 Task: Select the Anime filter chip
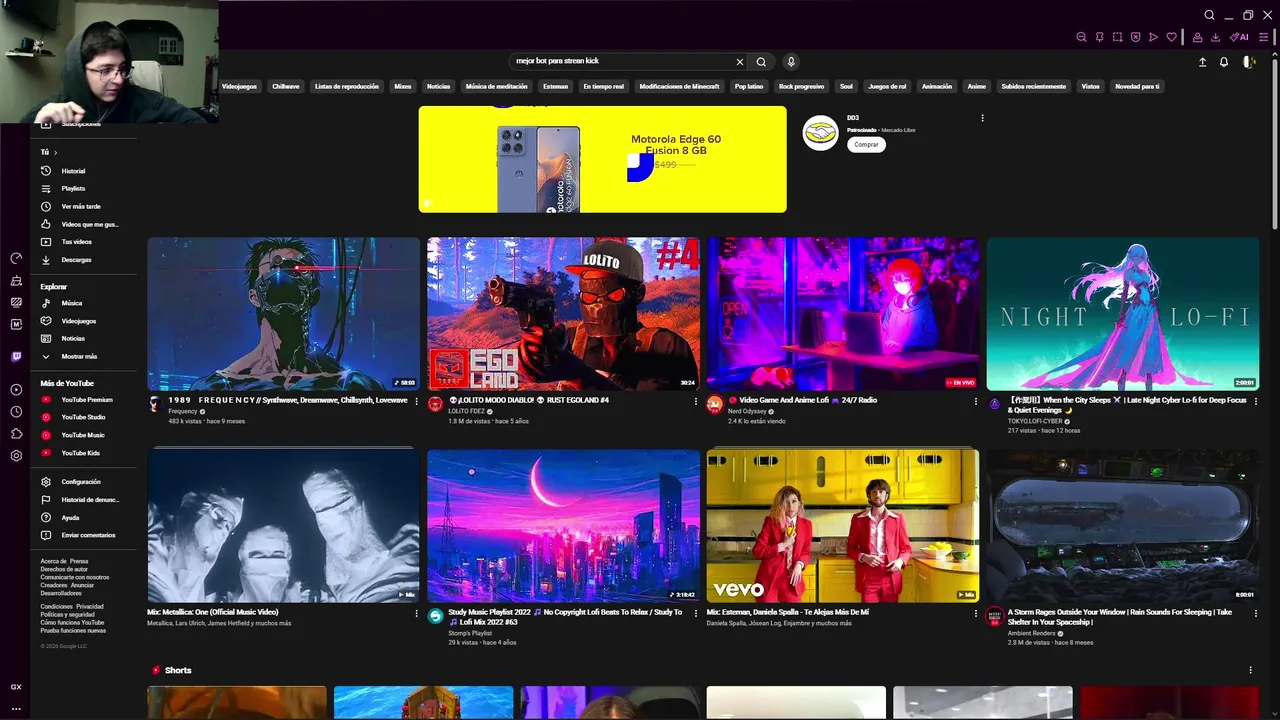tap(977, 86)
